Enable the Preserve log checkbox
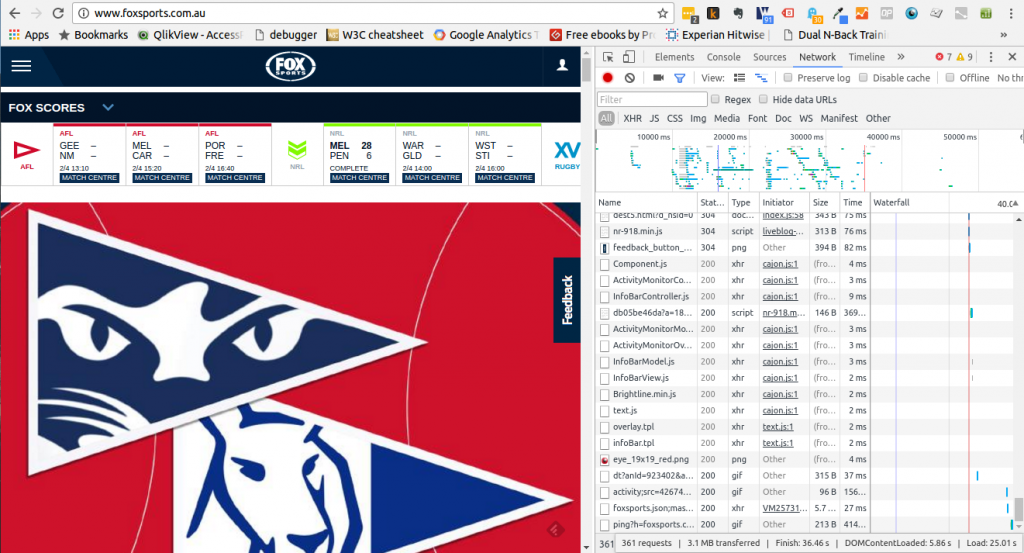1024x553 pixels. click(x=788, y=78)
